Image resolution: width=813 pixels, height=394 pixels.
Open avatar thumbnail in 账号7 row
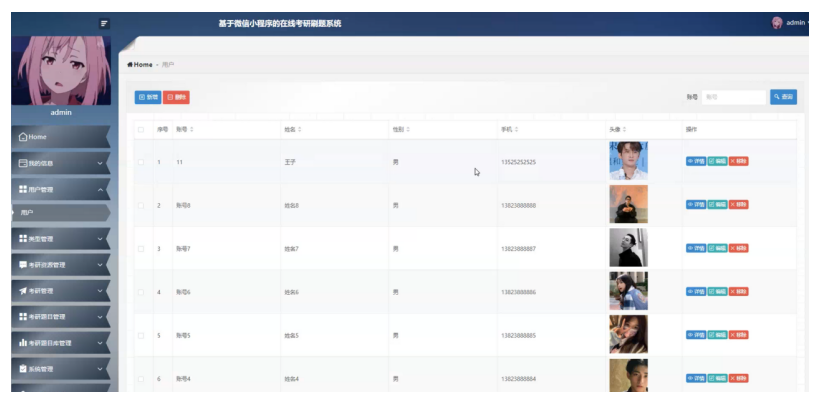[628, 248]
